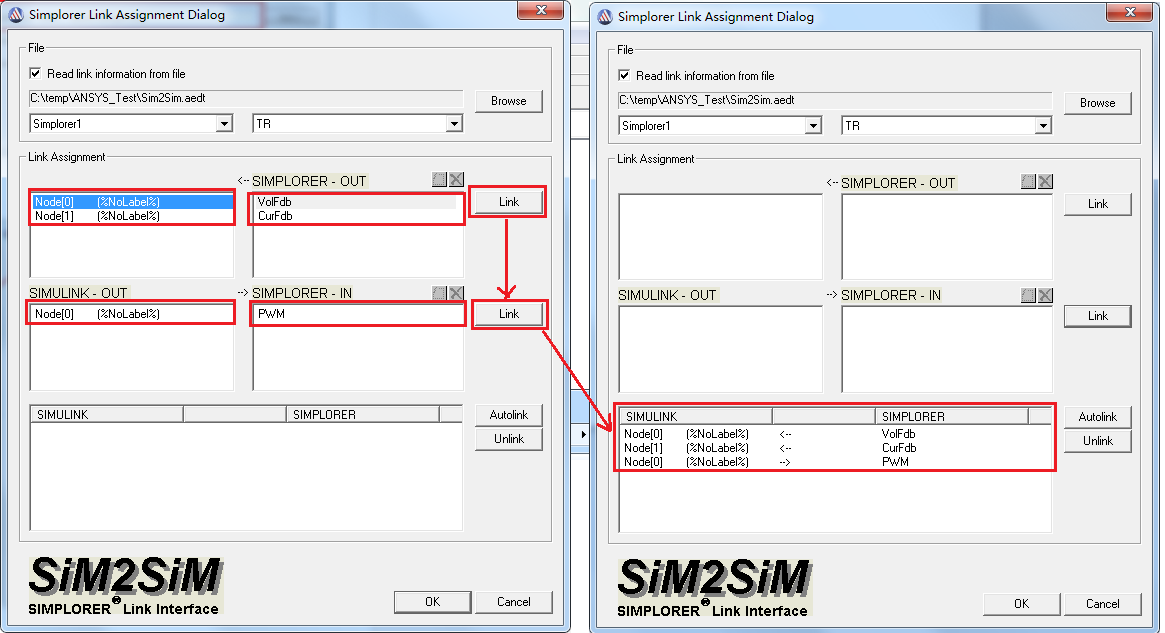Click the X icon for right dialog's SIMPLORER - IN
1165x633 pixels.
(x=1045, y=295)
